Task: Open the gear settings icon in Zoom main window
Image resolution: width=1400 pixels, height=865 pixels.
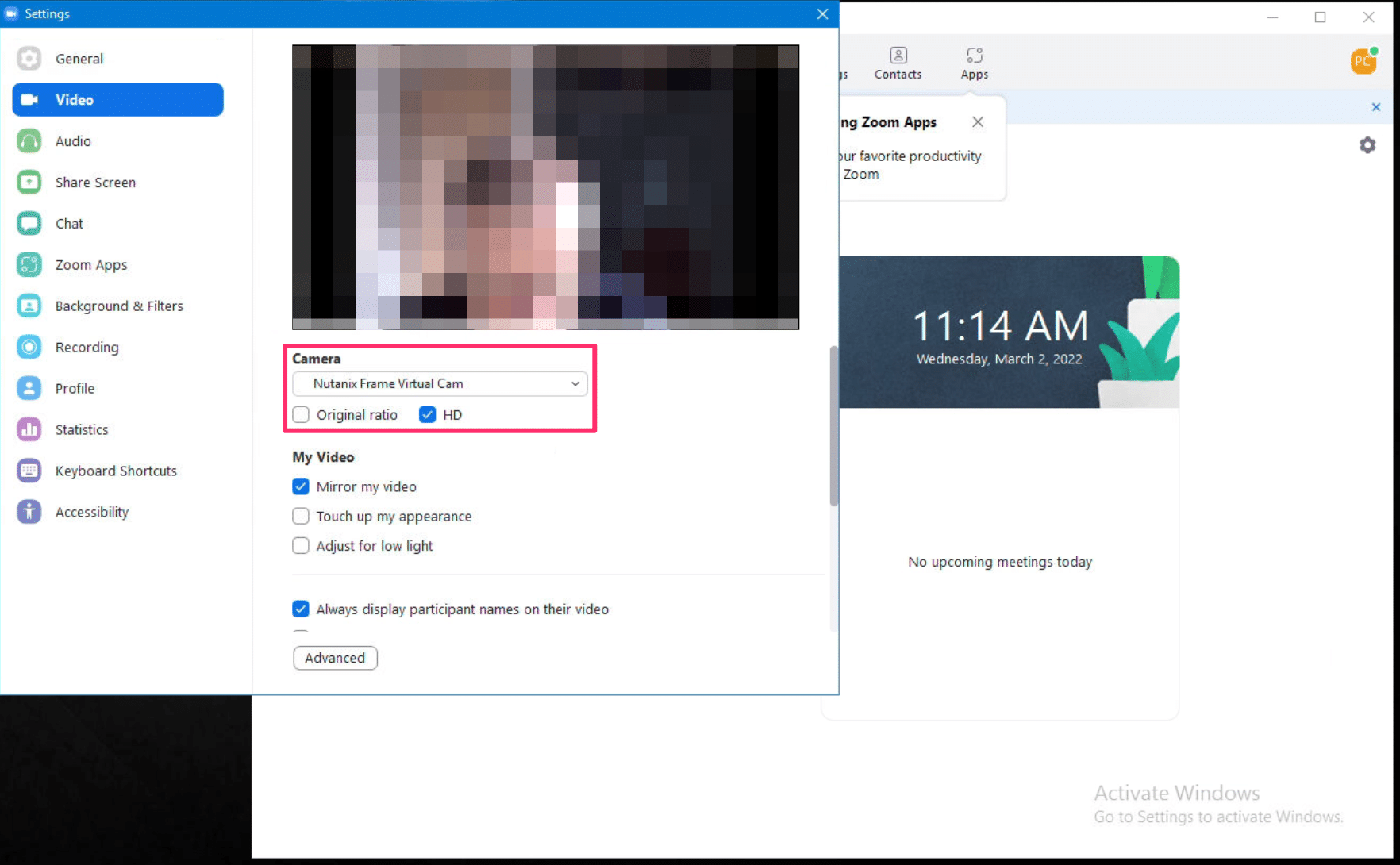Action: [1367, 145]
